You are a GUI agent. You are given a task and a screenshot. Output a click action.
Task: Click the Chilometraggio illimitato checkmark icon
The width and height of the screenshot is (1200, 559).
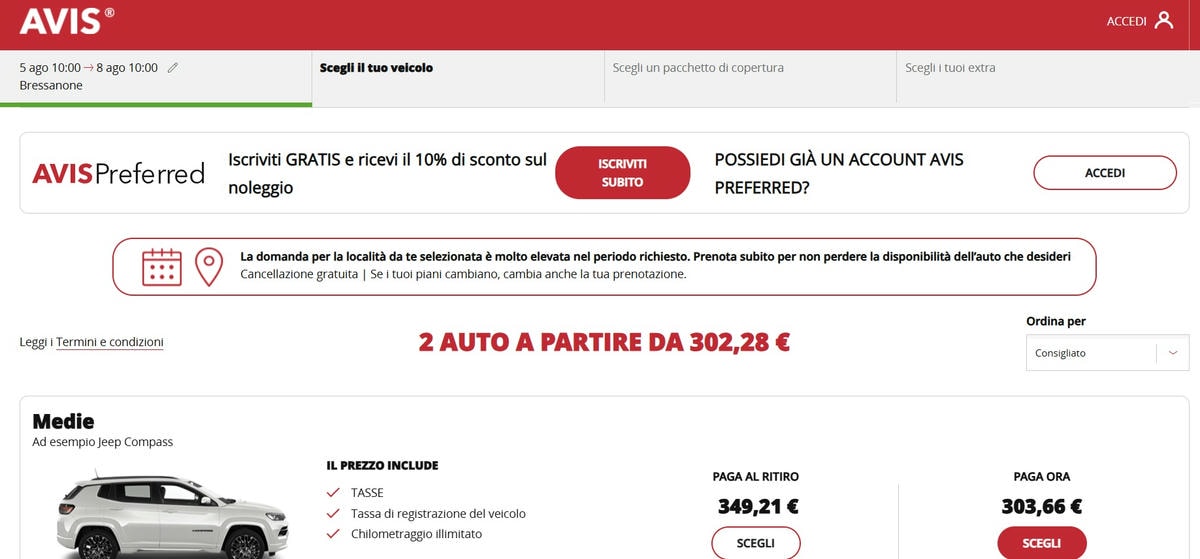click(334, 534)
